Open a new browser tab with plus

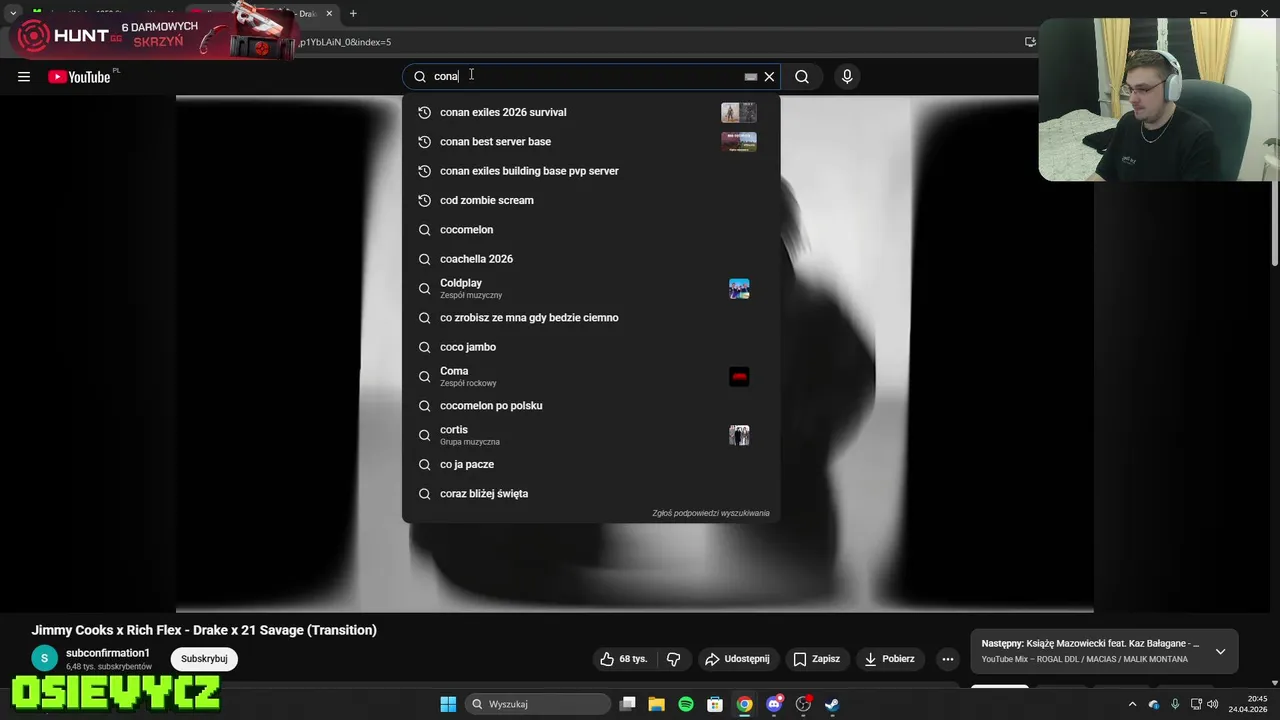[353, 13]
